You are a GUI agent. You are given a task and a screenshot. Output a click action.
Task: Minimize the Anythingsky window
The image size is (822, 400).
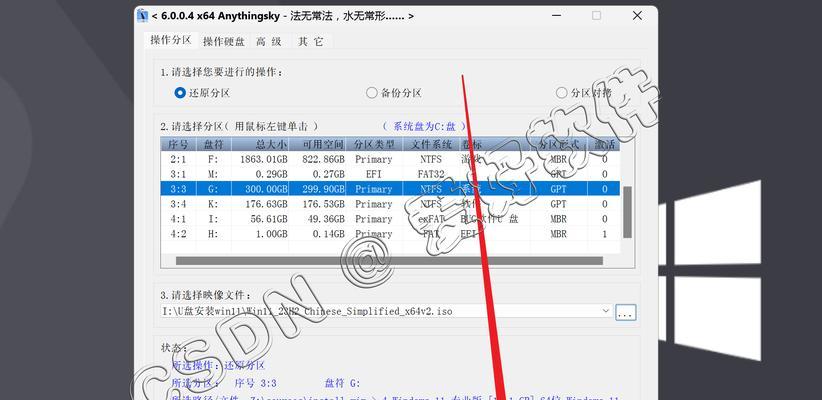[556, 16]
